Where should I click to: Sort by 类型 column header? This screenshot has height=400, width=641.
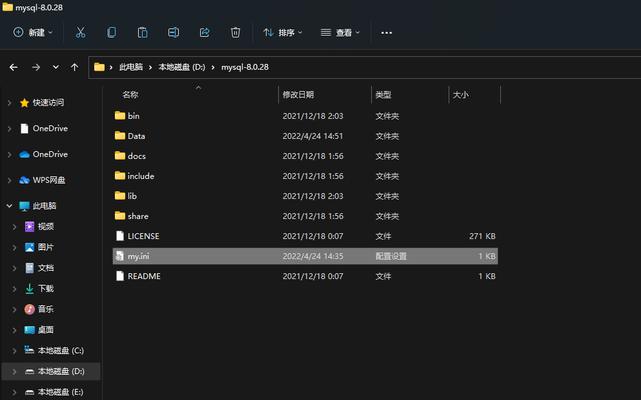coord(383,95)
